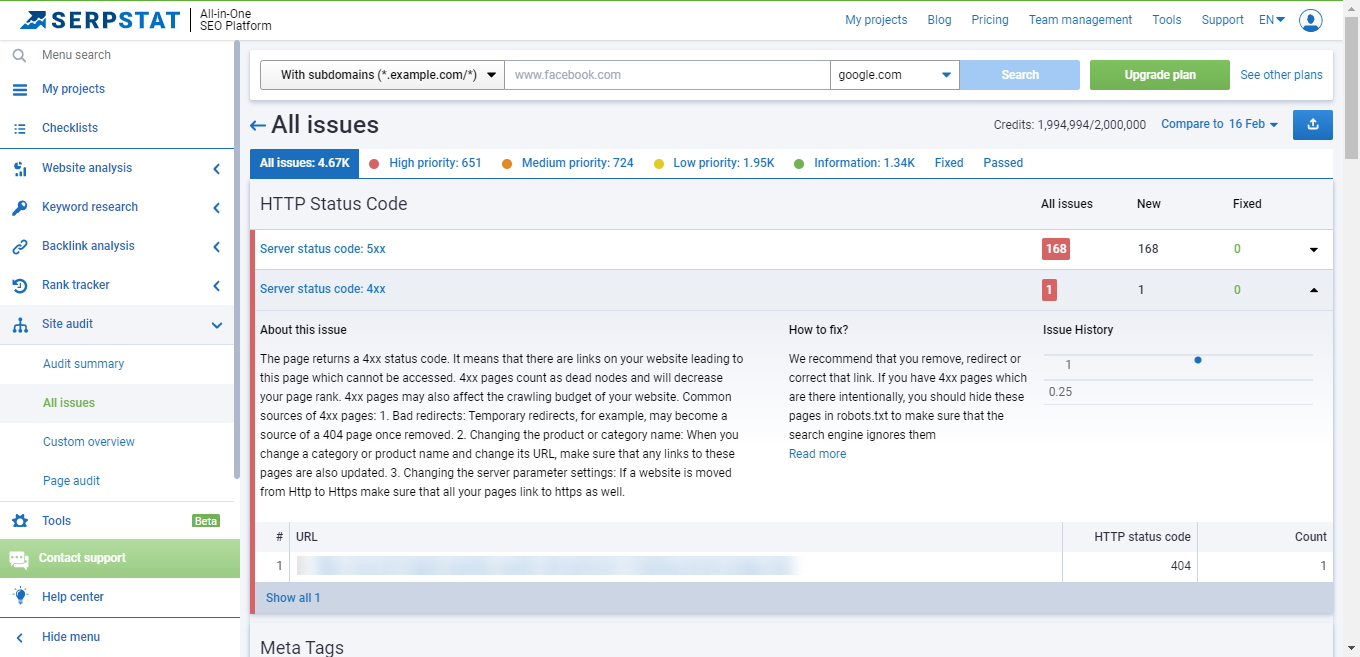
Task: Open the With subdomains dropdown
Action: [x=381, y=74]
